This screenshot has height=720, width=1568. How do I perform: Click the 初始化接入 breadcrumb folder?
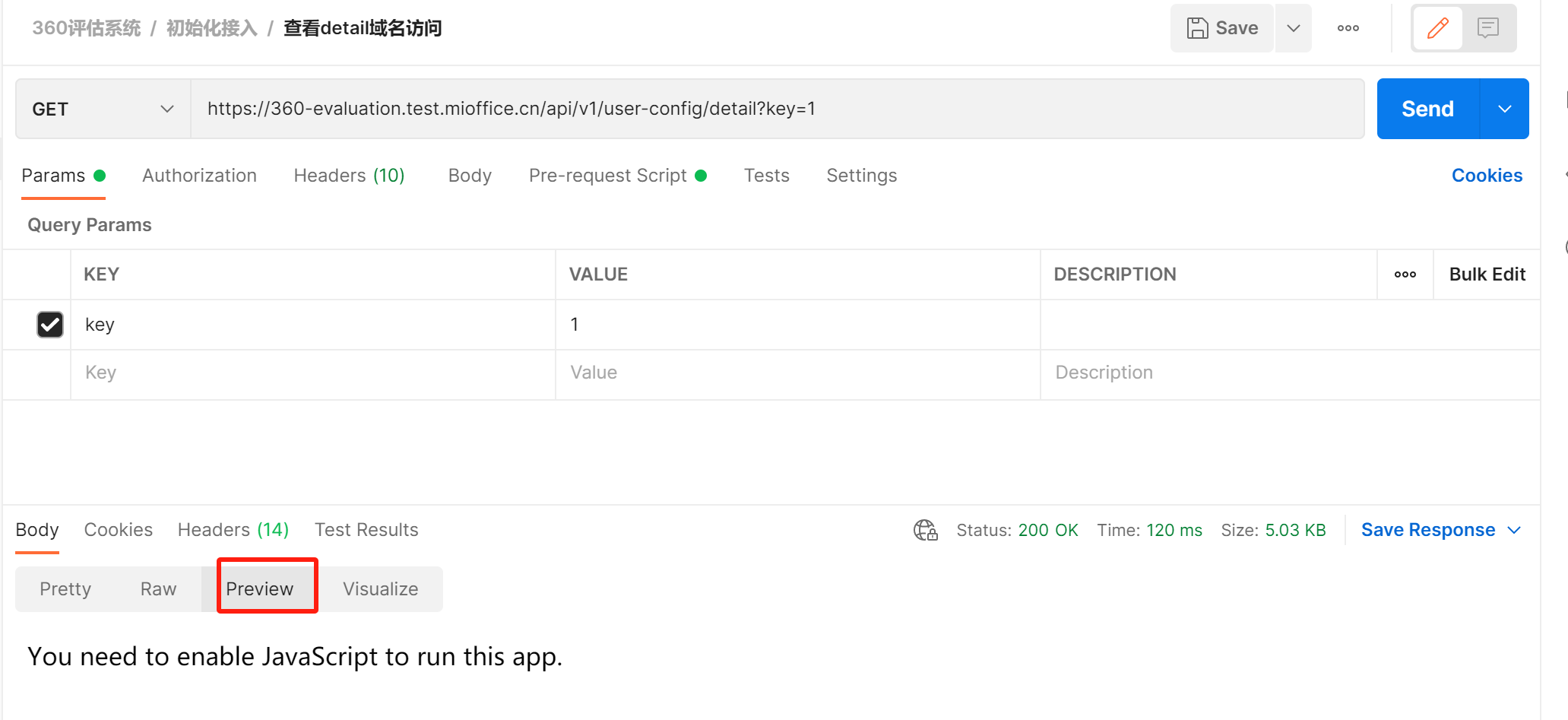pos(211,28)
